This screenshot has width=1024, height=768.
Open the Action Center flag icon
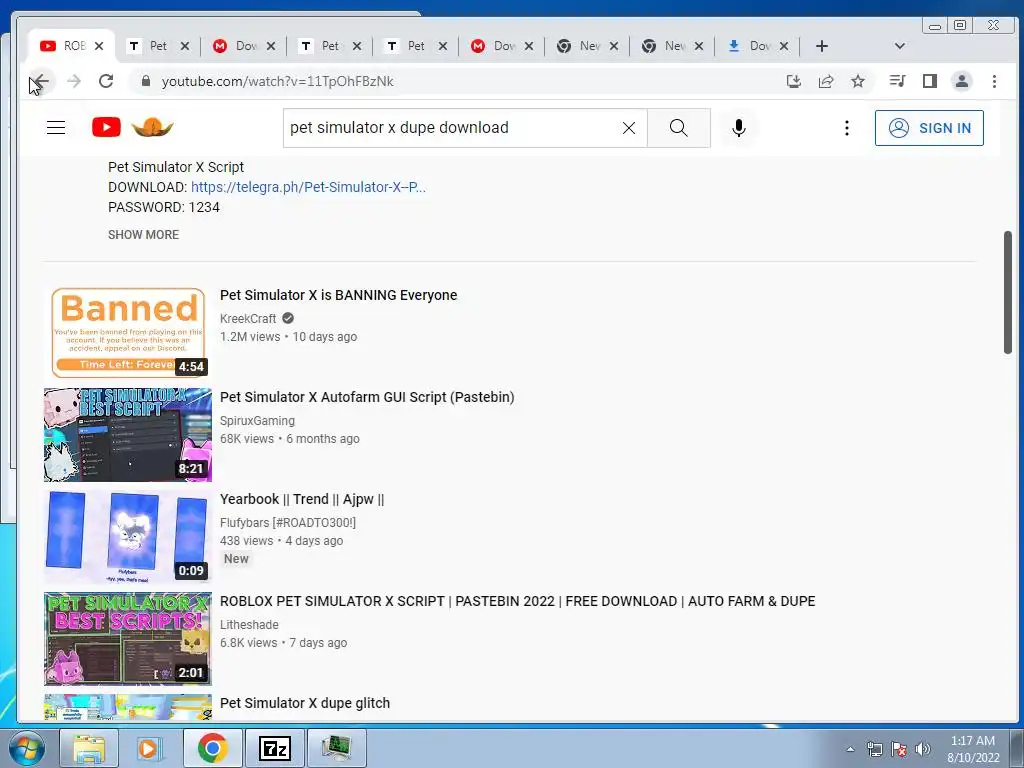point(899,749)
